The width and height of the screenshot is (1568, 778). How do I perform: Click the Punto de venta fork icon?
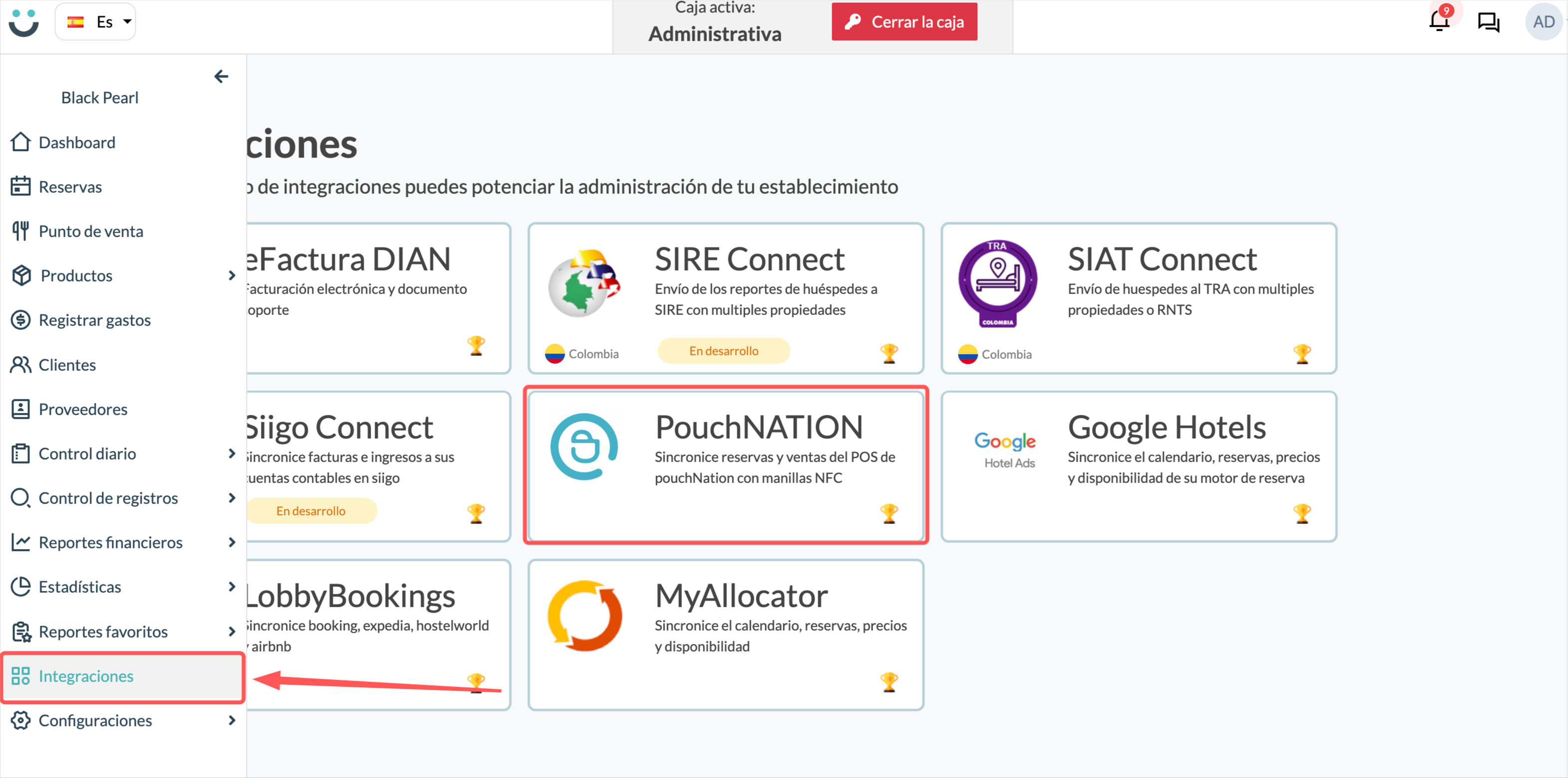click(20, 231)
